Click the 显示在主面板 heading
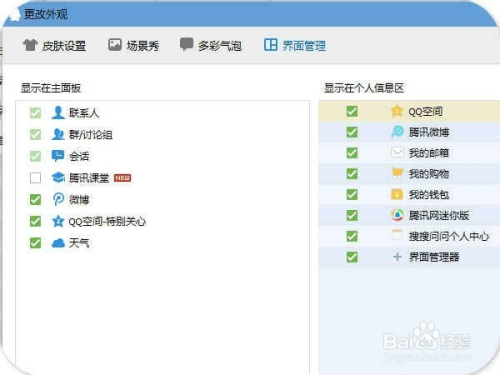The height and width of the screenshot is (375, 500). (51, 88)
